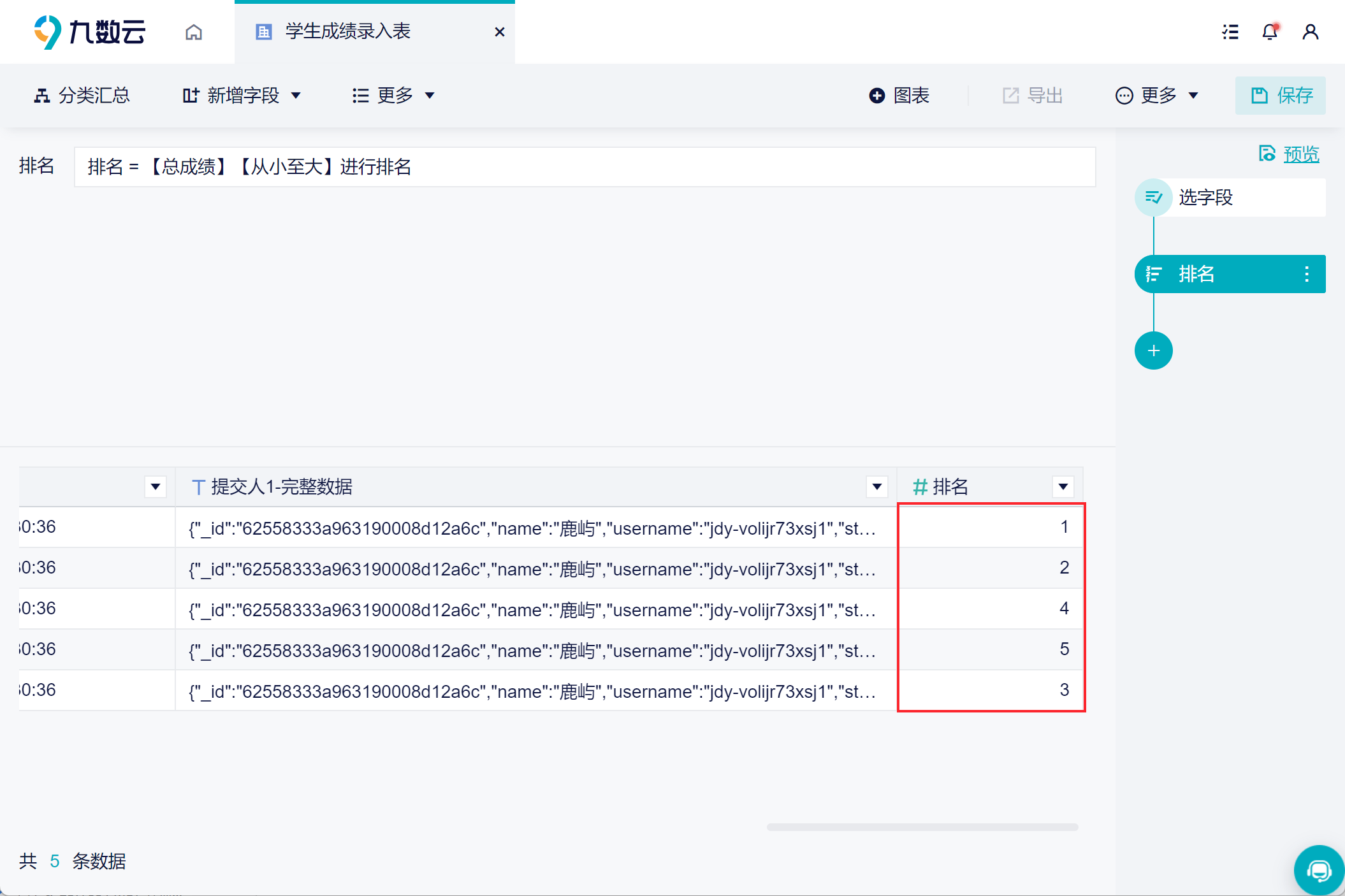Expand left toolbar 更多 dropdown
Image resolution: width=1345 pixels, height=896 pixels.
point(393,96)
